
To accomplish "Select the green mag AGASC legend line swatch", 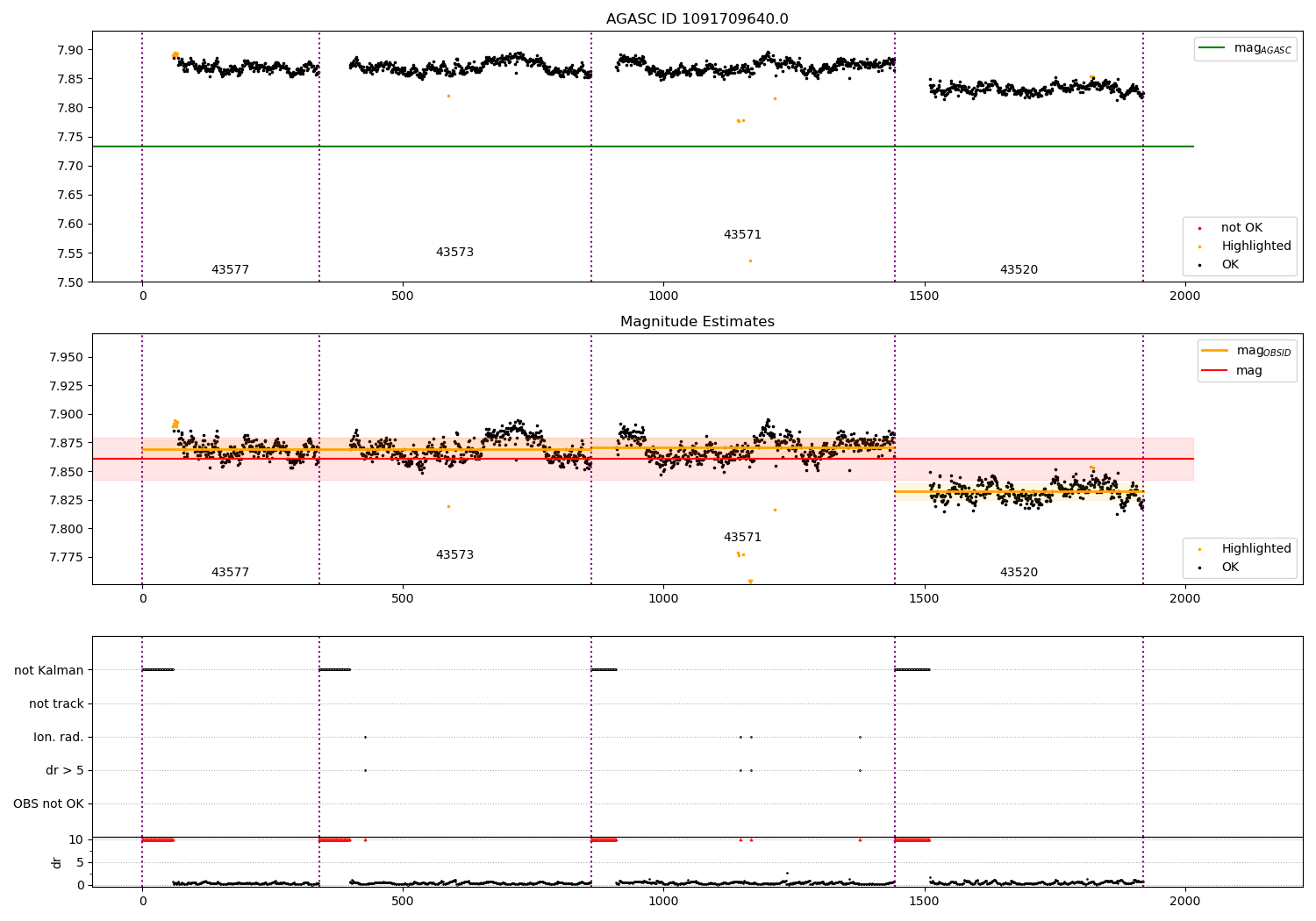I will (x=1212, y=48).
